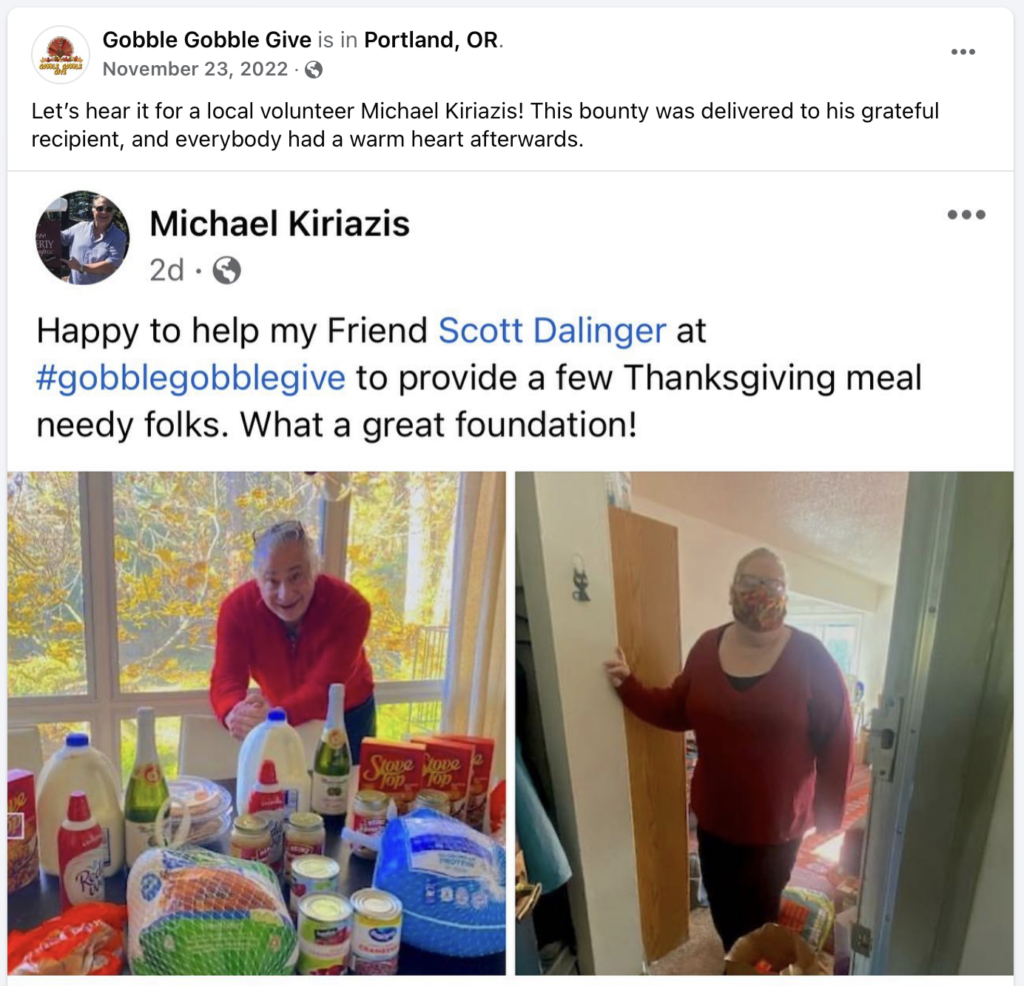Open Michael Kiriazis profile avatar
1024x986 pixels.
(82, 238)
